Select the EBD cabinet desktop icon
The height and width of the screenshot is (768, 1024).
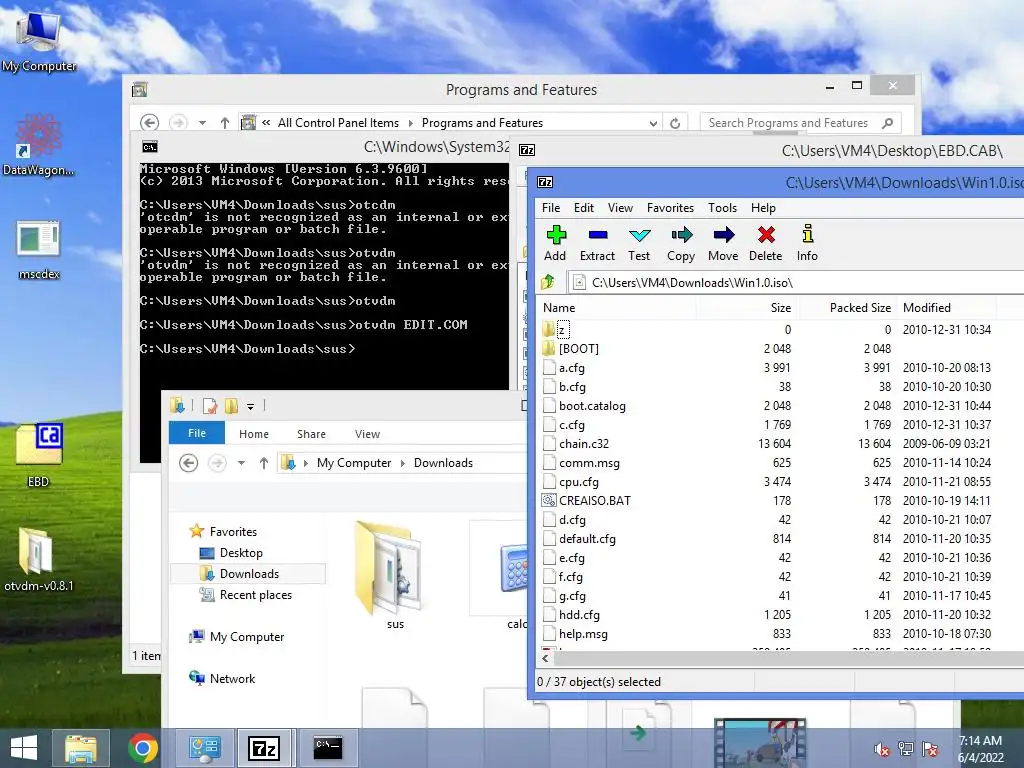tap(39, 455)
